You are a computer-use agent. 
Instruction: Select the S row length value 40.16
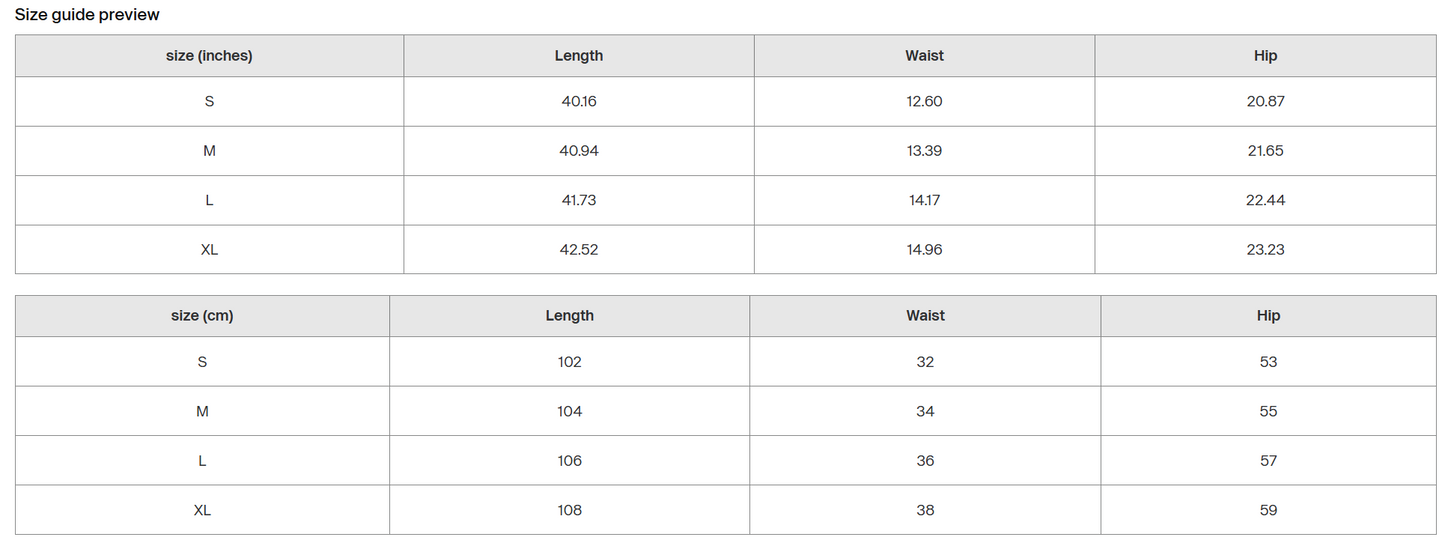click(x=579, y=101)
